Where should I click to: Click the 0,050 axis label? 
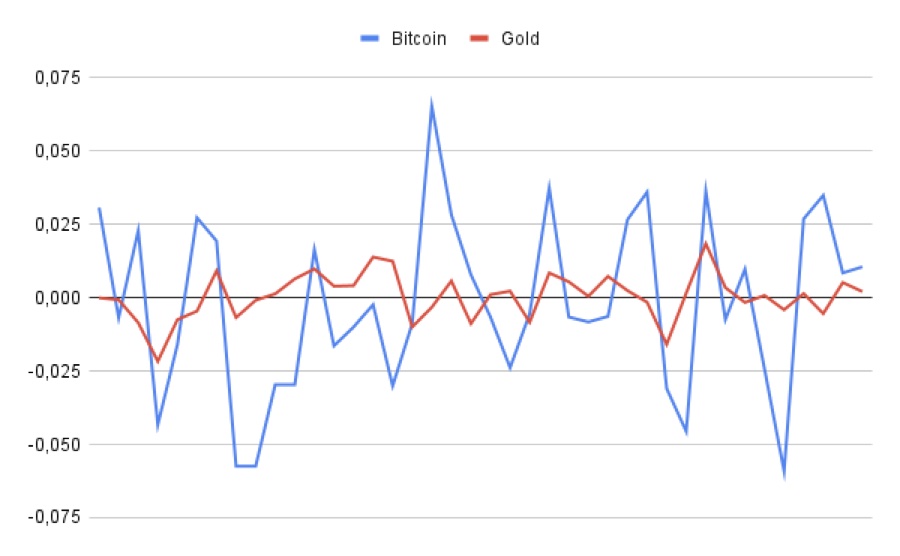pos(57,151)
